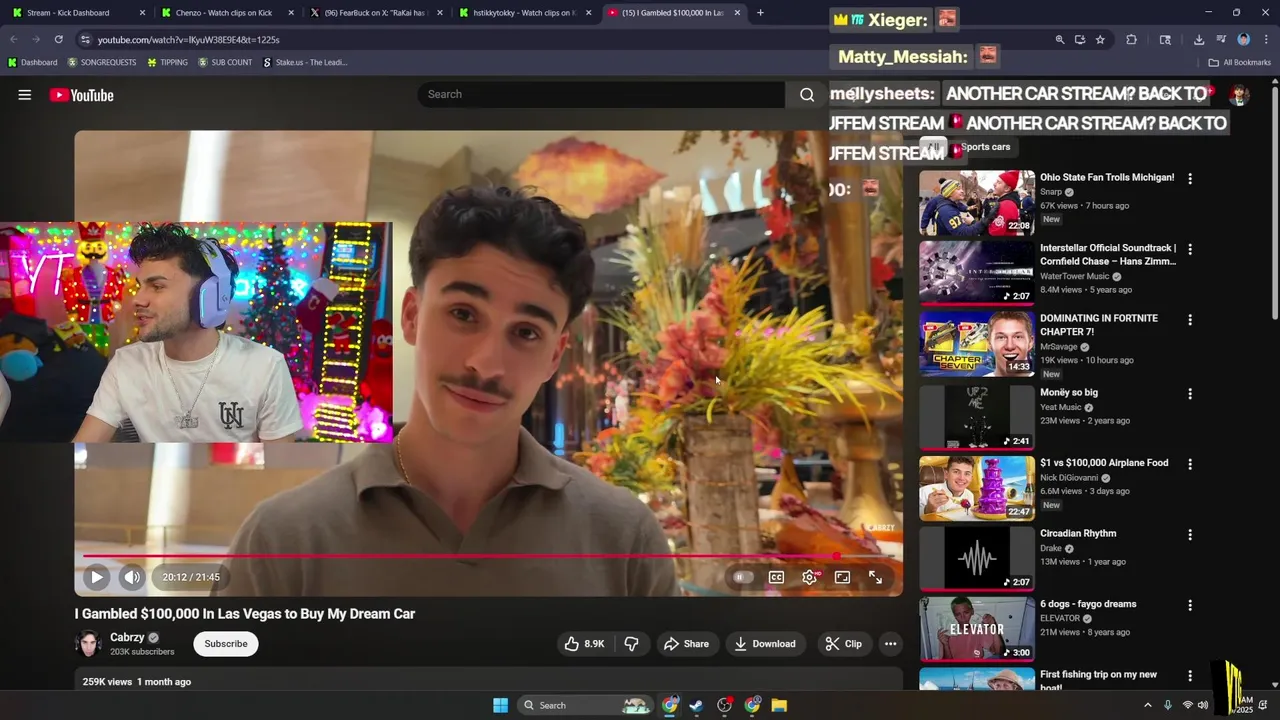Open more actions ellipsis below the video
This screenshot has height=720, width=1280.
(x=890, y=644)
